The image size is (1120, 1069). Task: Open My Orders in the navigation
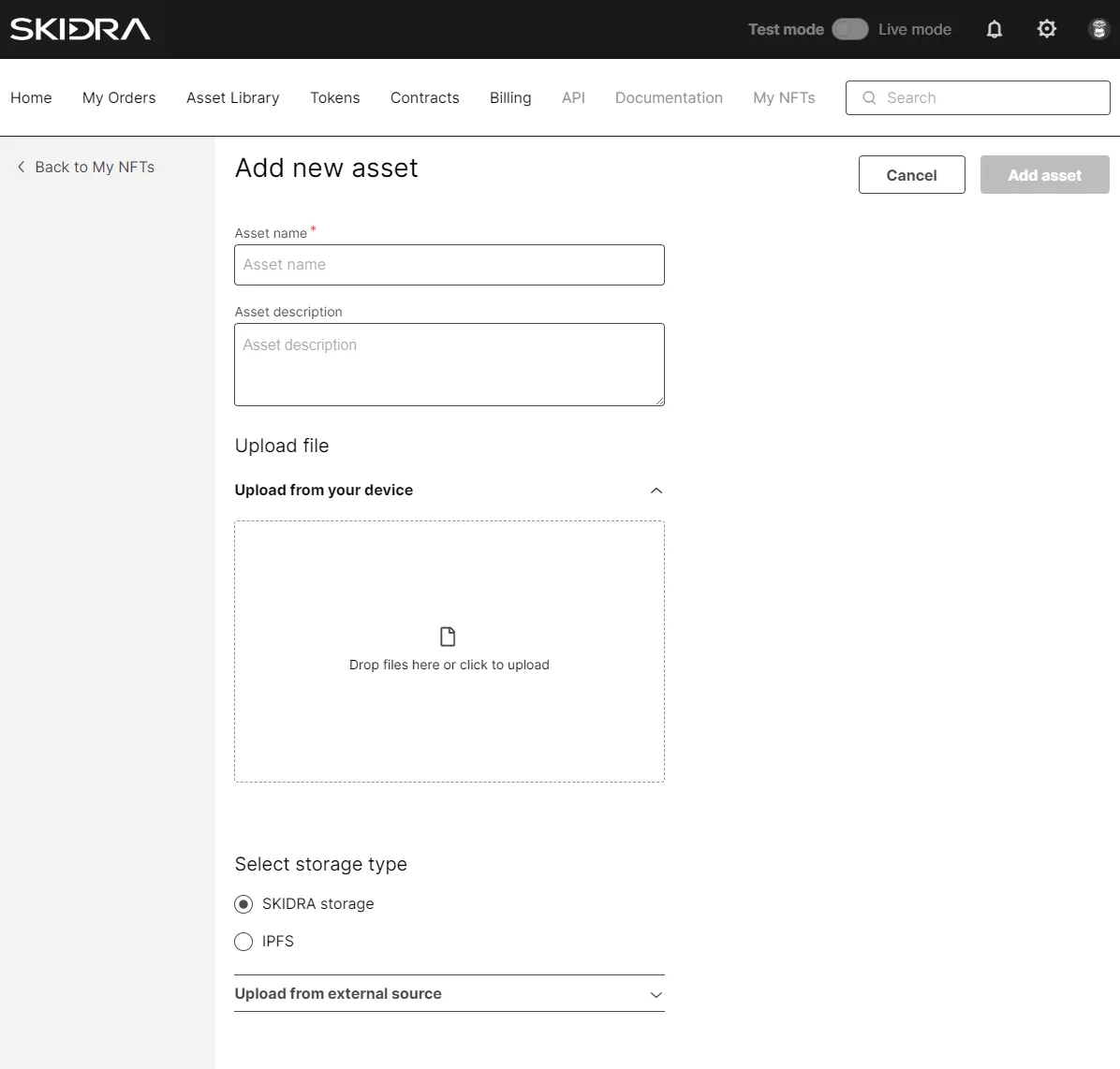[119, 98]
